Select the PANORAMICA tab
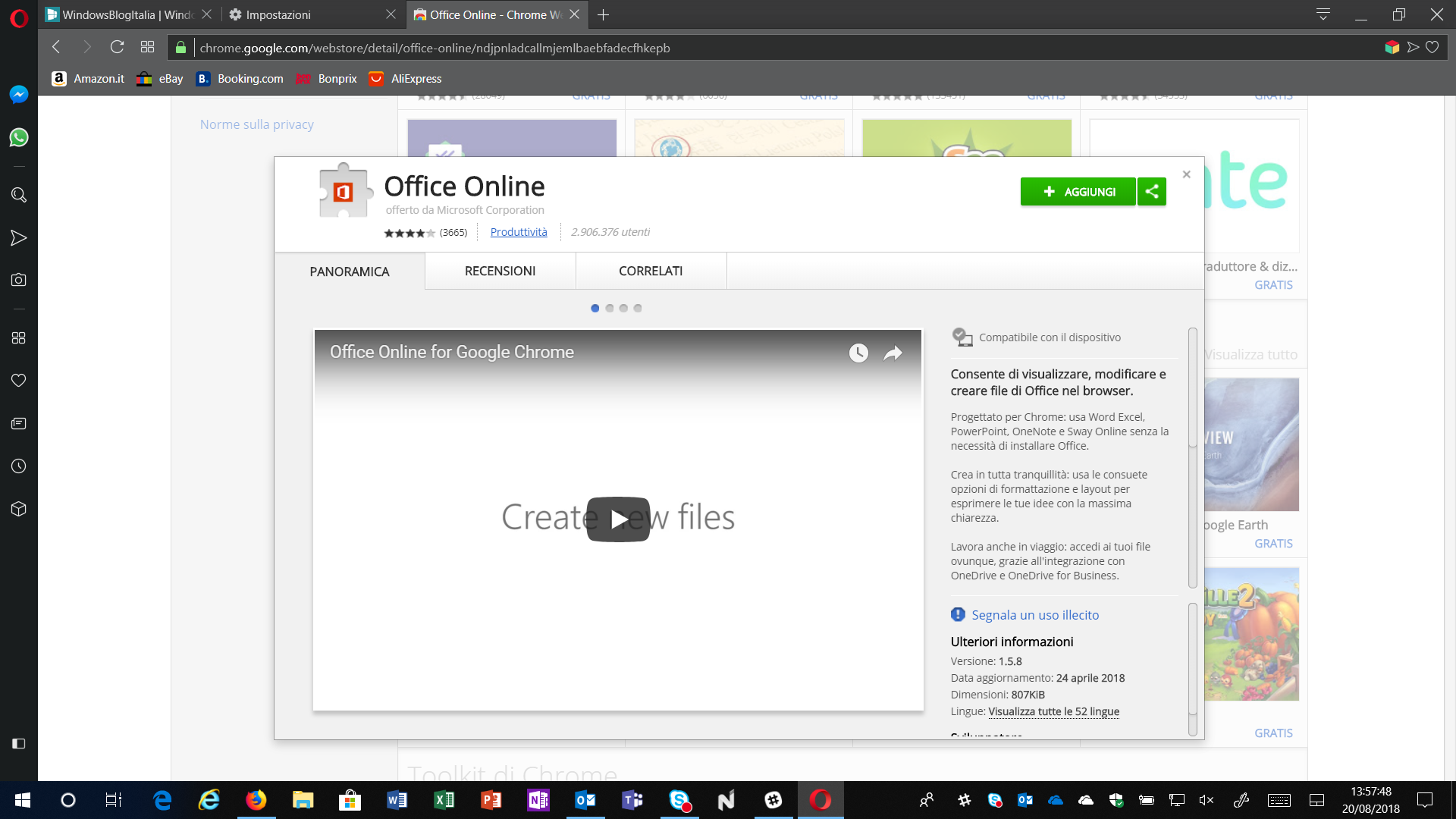The width and height of the screenshot is (1456, 819). click(x=350, y=271)
